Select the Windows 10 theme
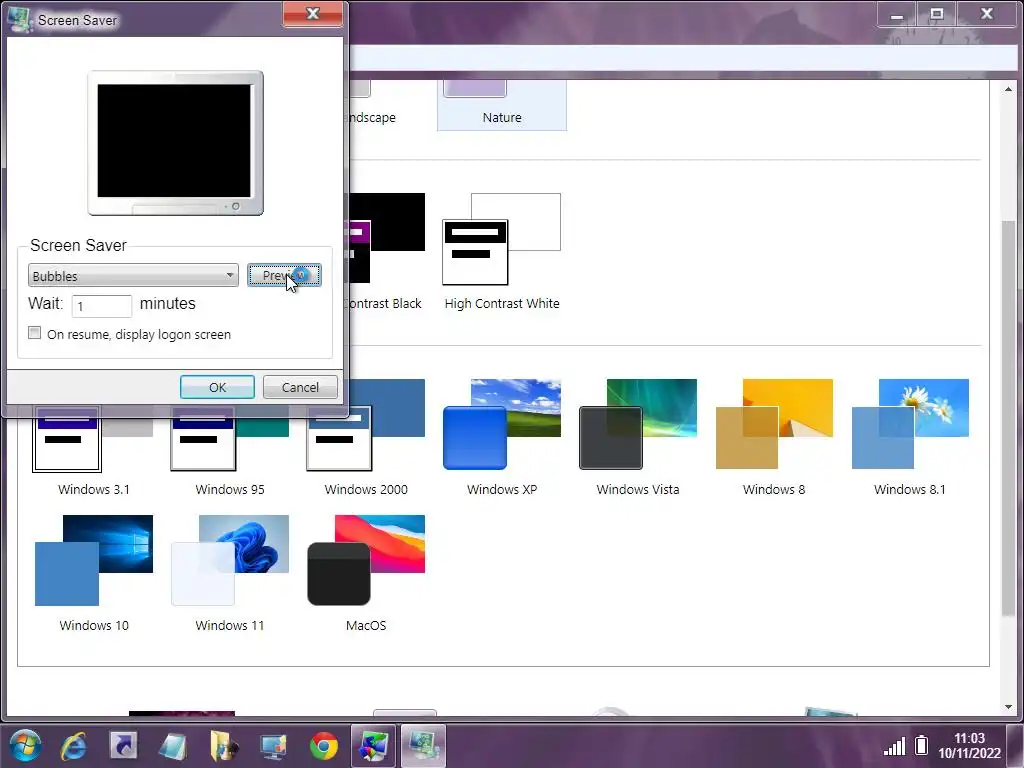The height and width of the screenshot is (768, 1024). pyautogui.click(x=93, y=573)
